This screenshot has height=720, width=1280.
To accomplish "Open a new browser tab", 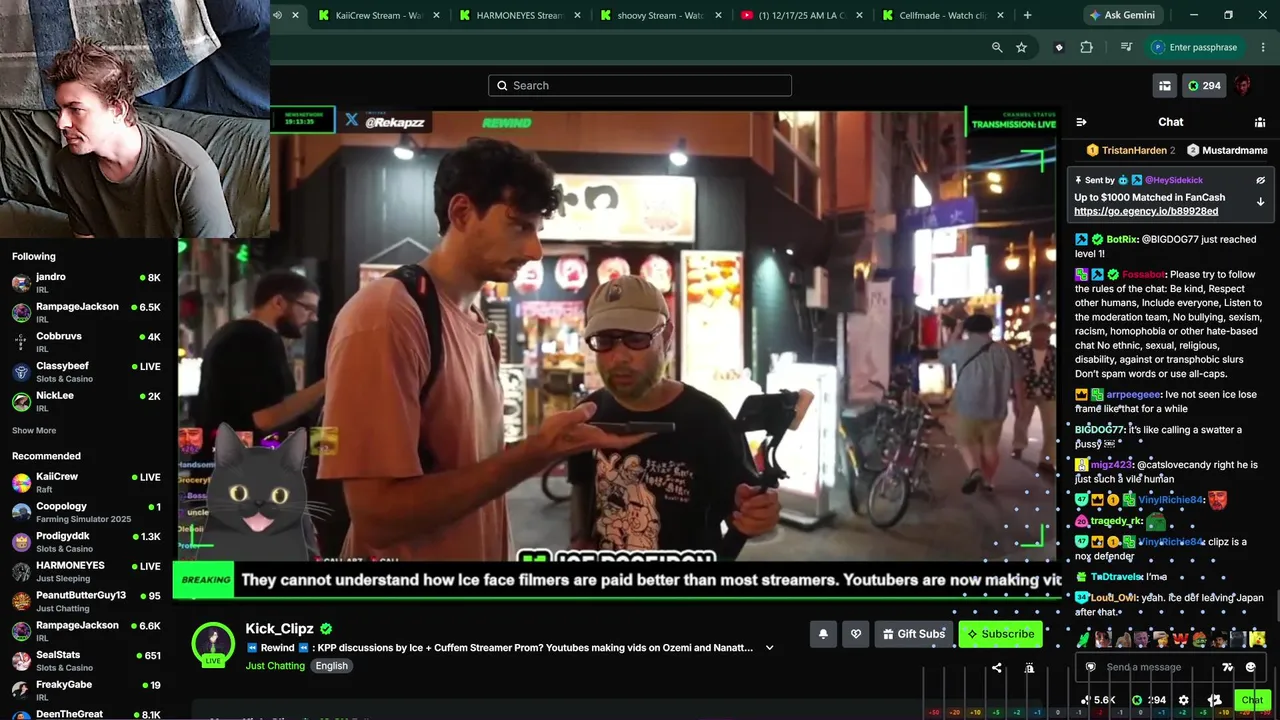I will point(1027,15).
